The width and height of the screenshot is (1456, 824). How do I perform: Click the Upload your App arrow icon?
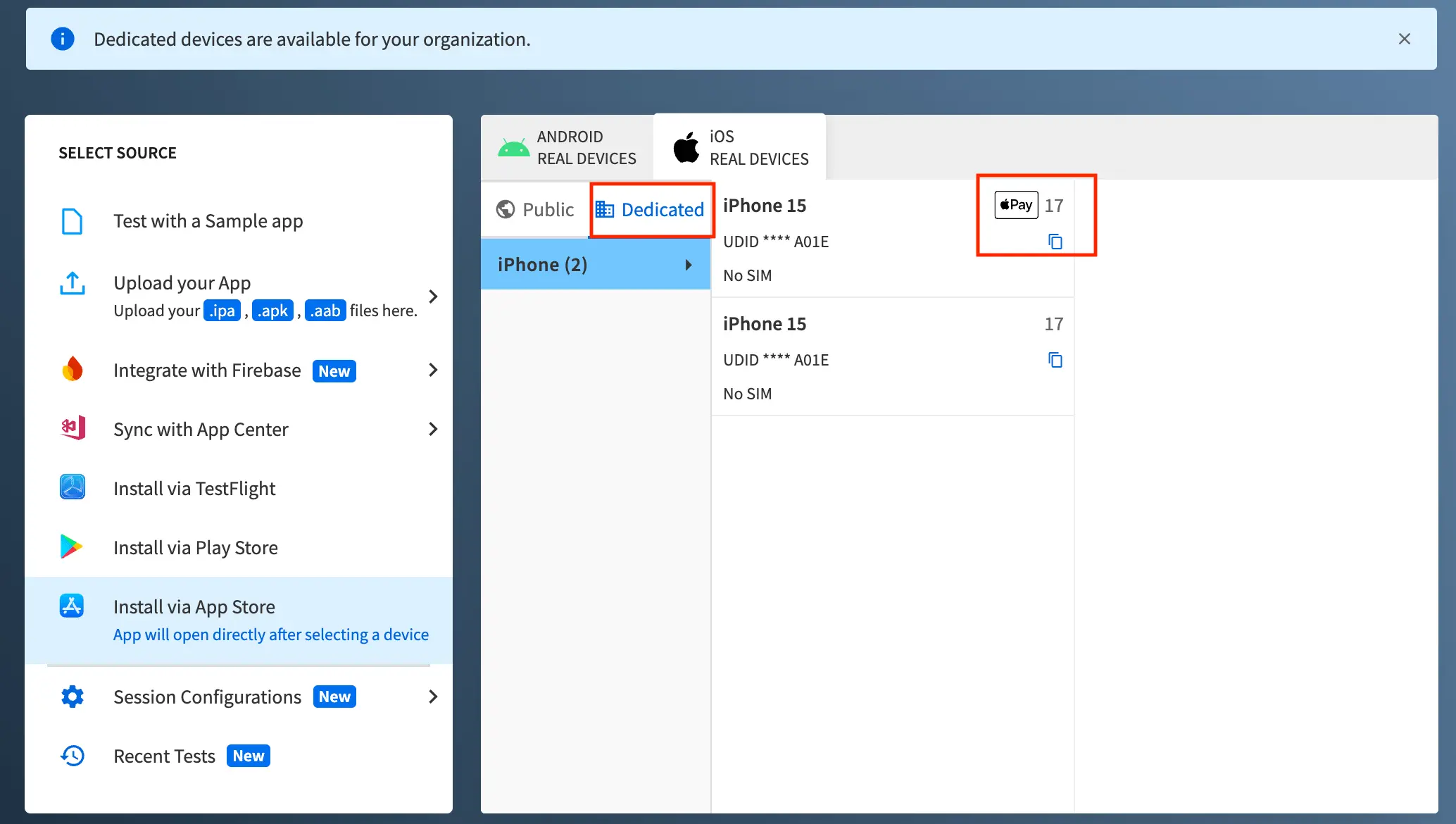72,283
